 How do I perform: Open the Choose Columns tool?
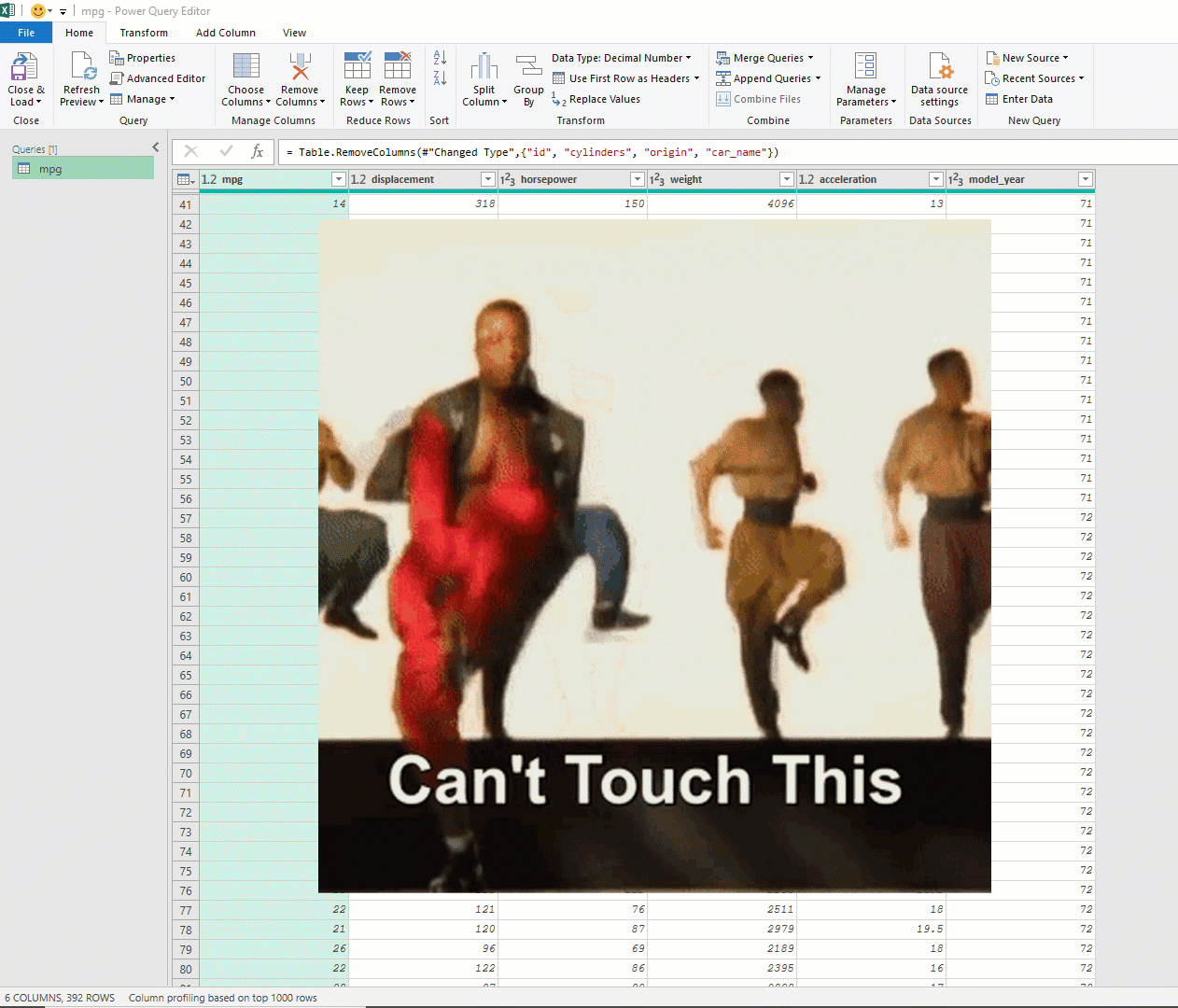coord(245,67)
